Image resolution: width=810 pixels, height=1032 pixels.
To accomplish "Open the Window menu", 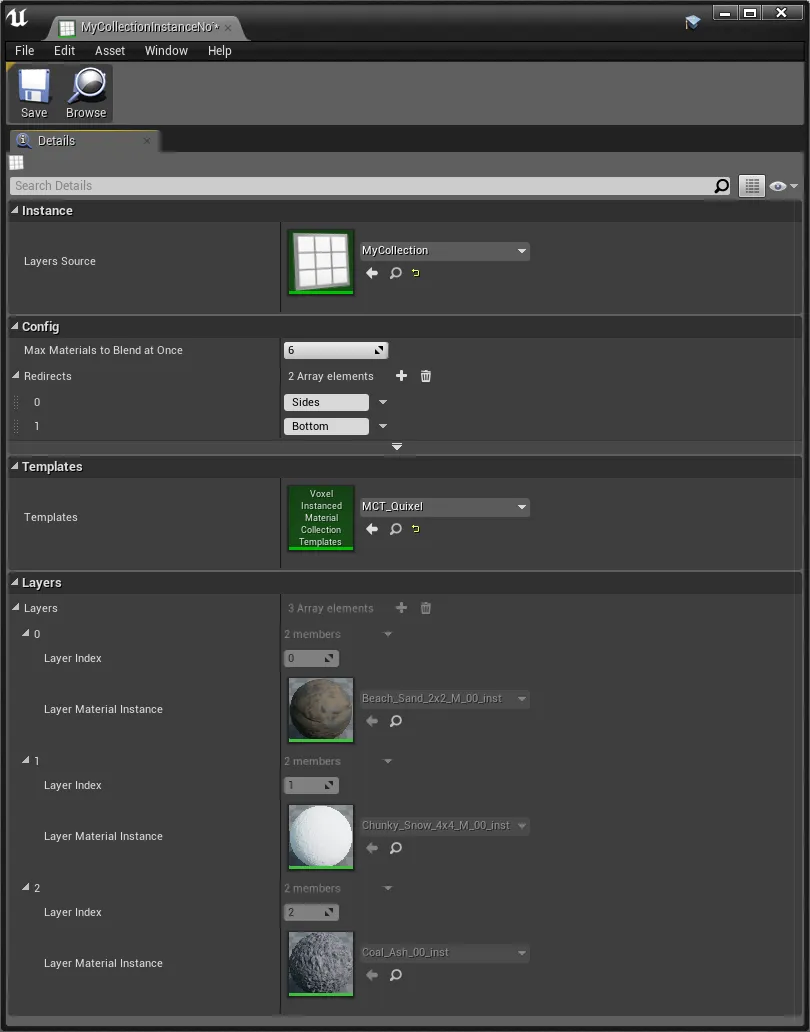I will pos(166,51).
